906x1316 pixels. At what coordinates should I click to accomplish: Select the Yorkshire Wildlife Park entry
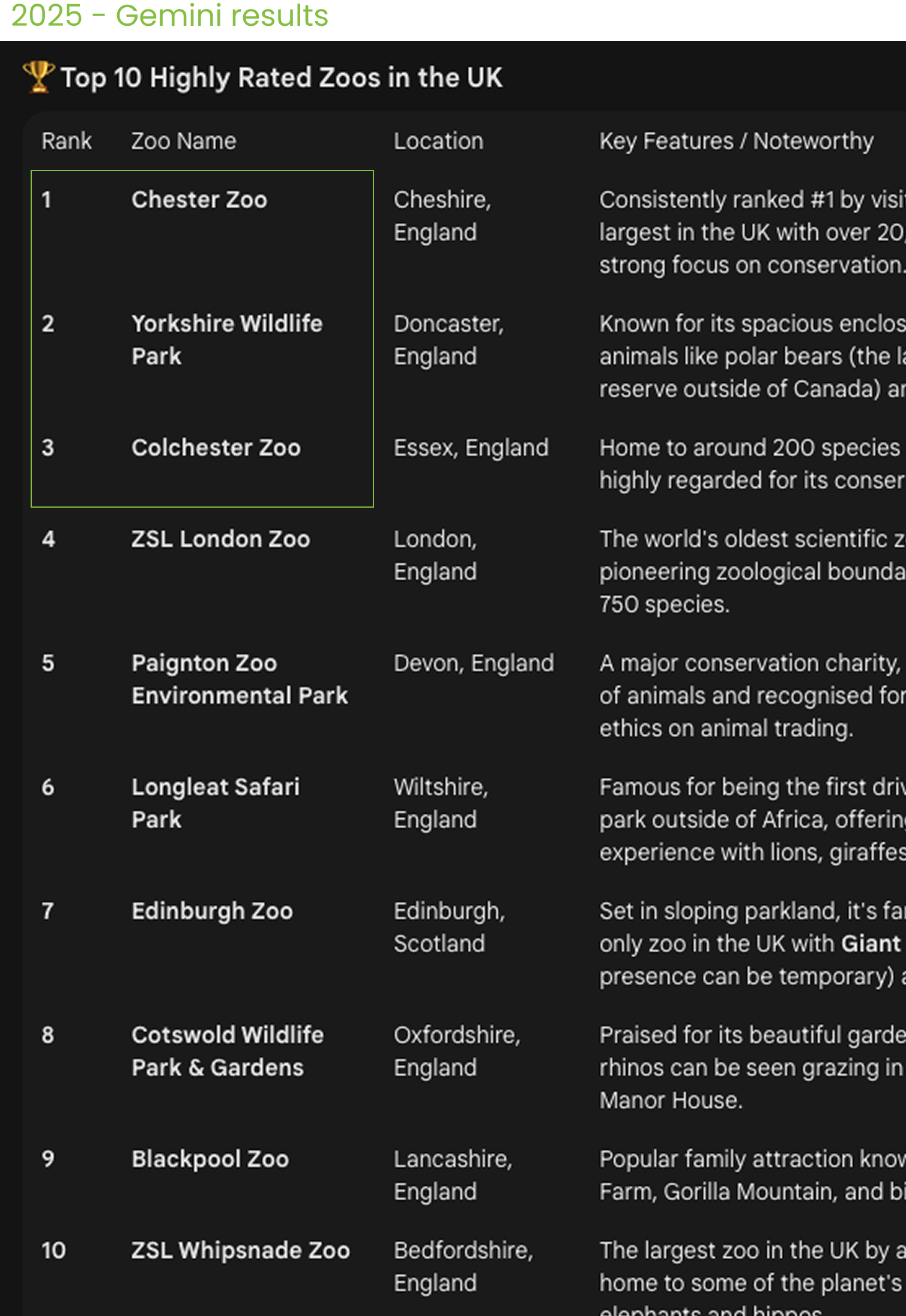(x=227, y=340)
